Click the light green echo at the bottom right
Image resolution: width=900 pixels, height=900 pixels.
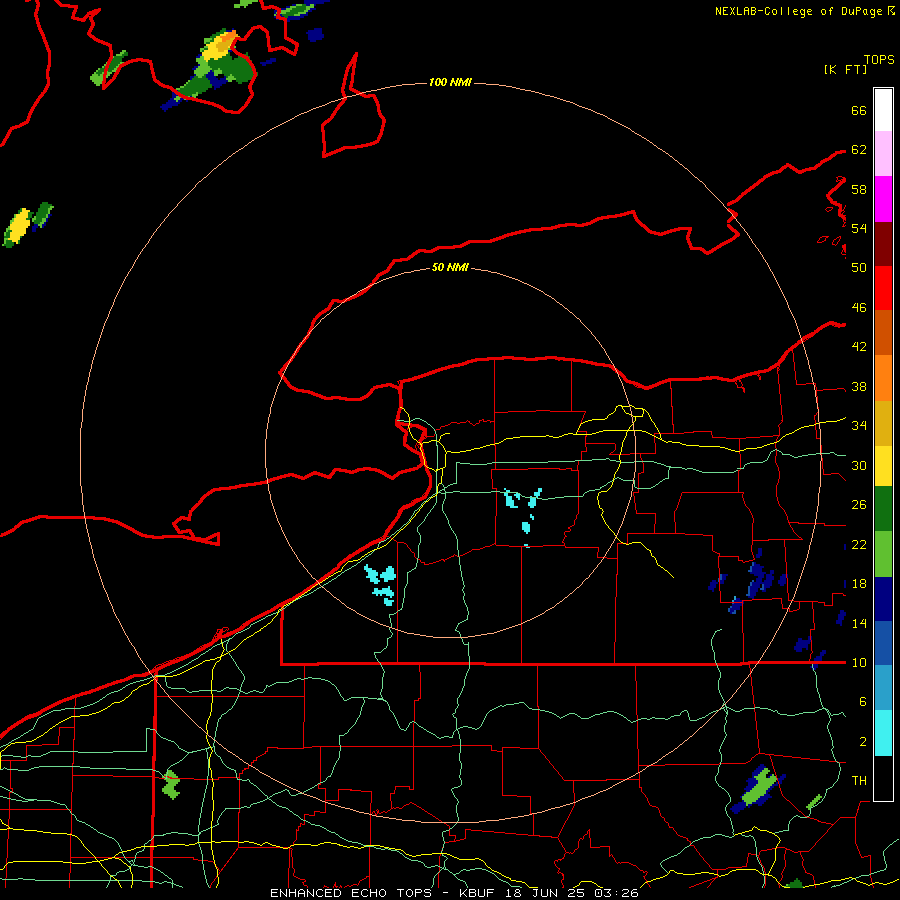click(x=759, y=787)
